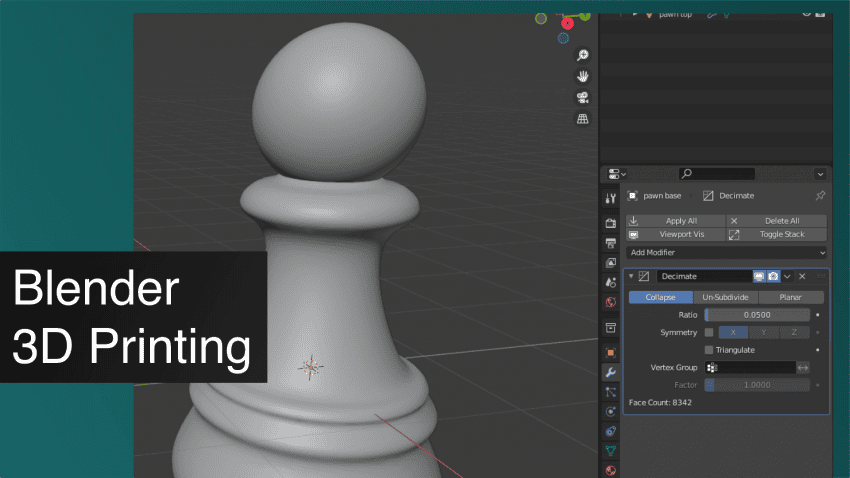Switch to Un-Subdivide decimate mode
This screenshot has width=850, height=478.
click(725, 297)
